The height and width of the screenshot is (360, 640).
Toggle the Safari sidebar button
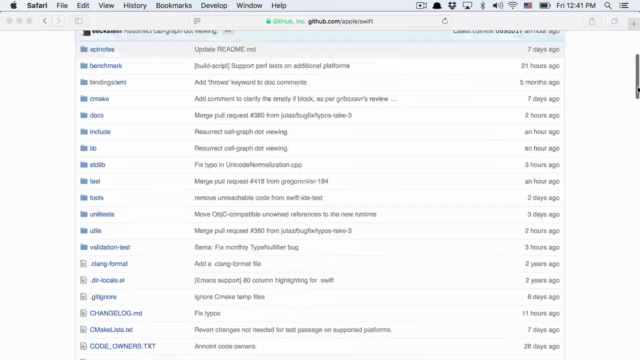[x=79, y=21]
